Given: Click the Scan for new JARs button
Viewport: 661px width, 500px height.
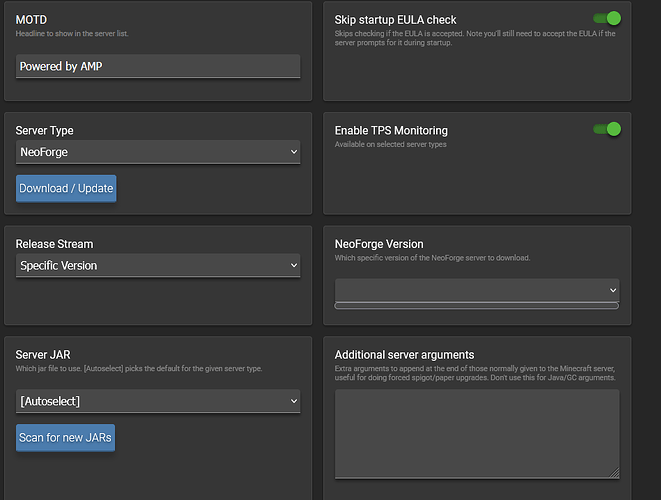Looking at the screenshot, I should (x=66, y=438).
